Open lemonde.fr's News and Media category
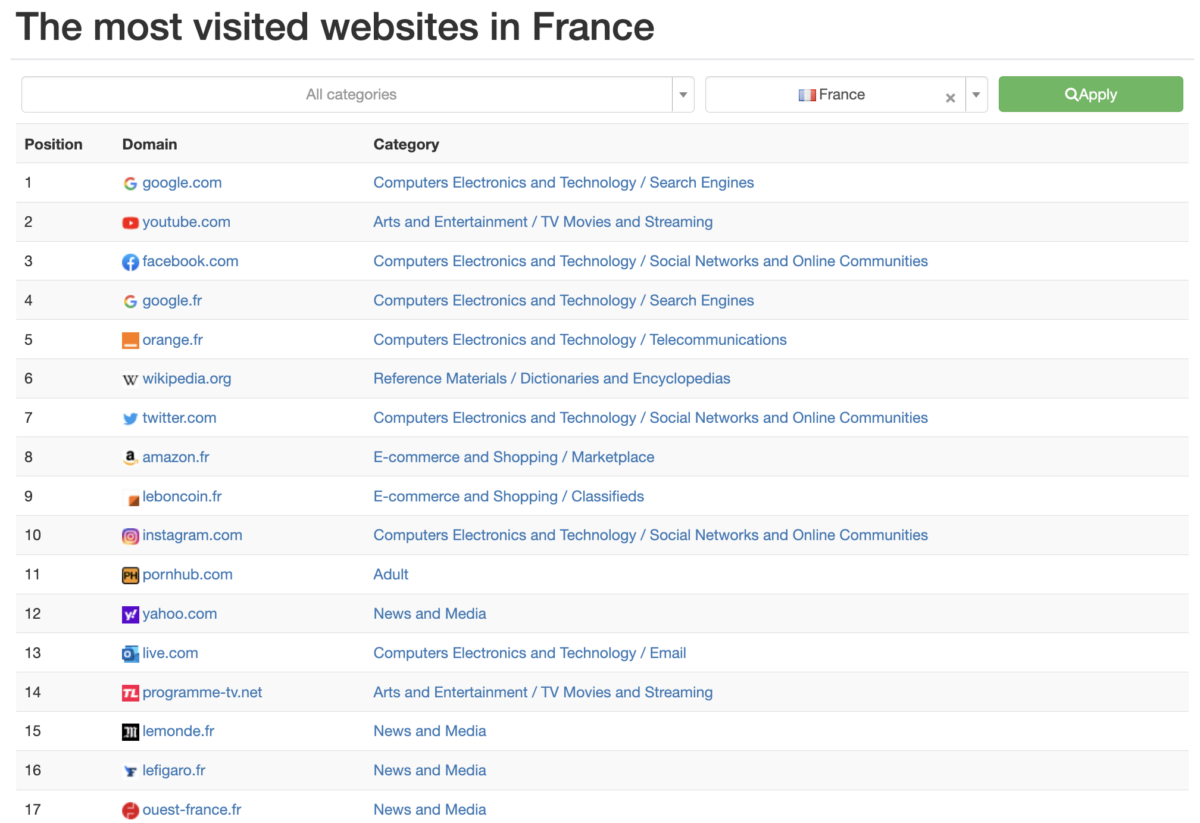Viewport: 1200px width, 823px height. [430, 731]
